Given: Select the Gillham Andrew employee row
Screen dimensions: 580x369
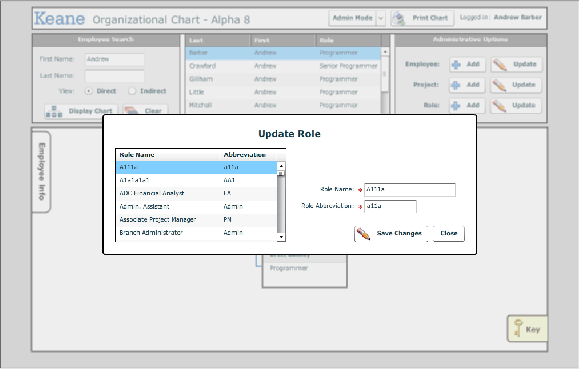Looking at the screenshot, I should point(283,79).
